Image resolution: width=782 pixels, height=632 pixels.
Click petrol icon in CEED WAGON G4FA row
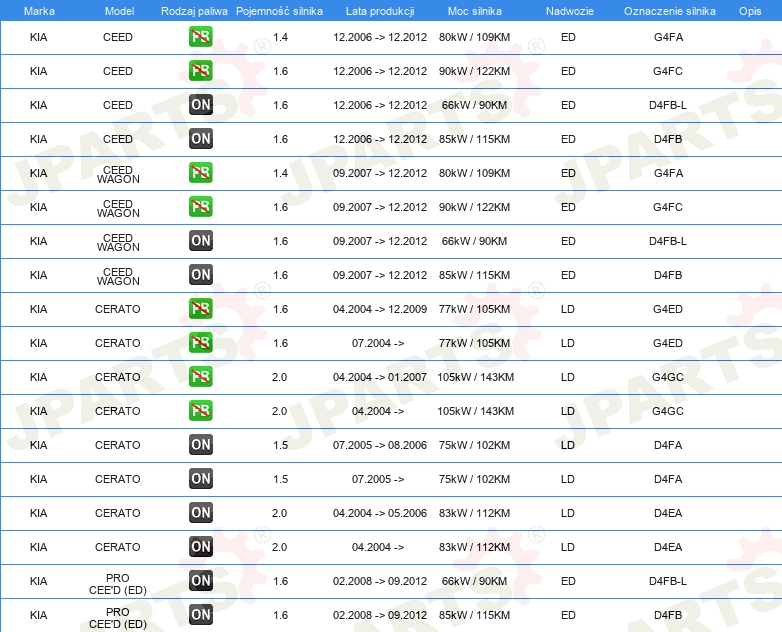pos(200,172)
